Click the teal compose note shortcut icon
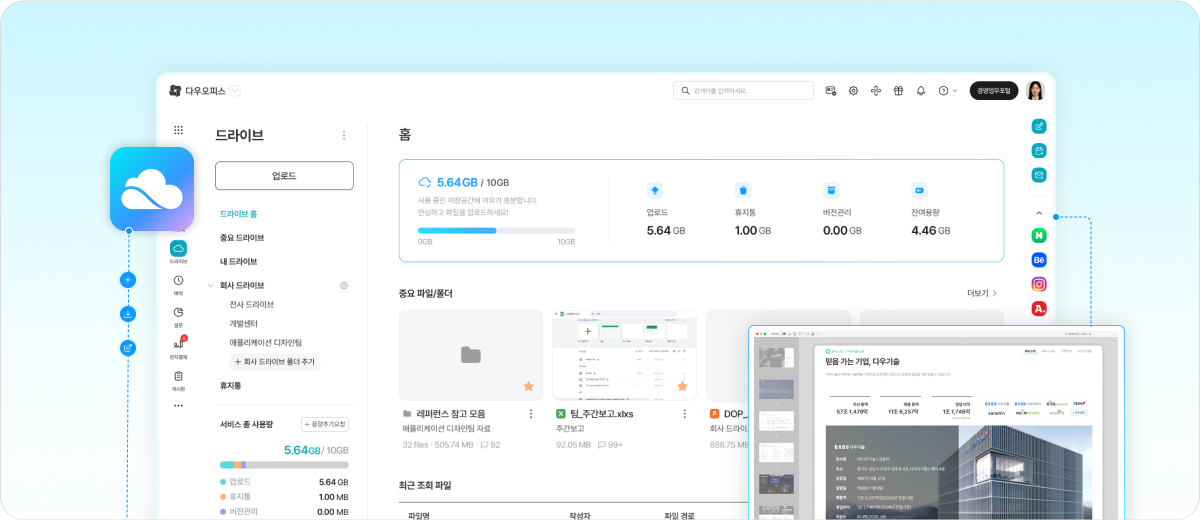The width and height of the screenshot is (1200, 520). [x=1038, y=126]
